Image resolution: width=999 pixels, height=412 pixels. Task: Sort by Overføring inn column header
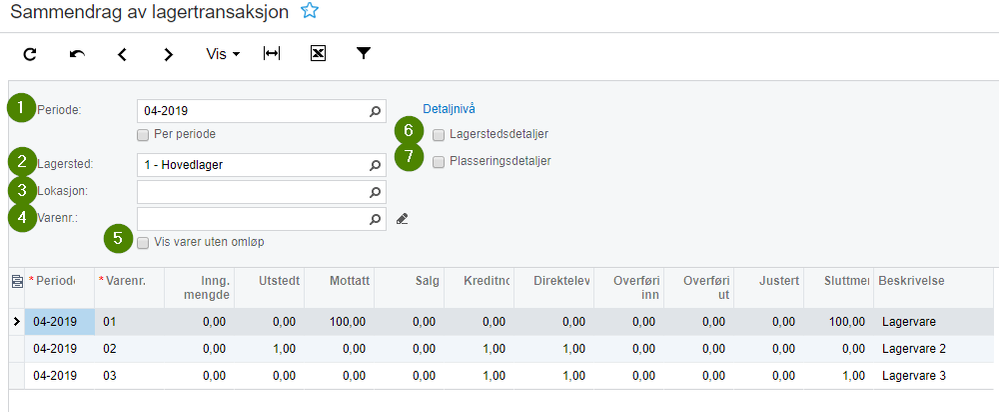(x=629, y=288)
